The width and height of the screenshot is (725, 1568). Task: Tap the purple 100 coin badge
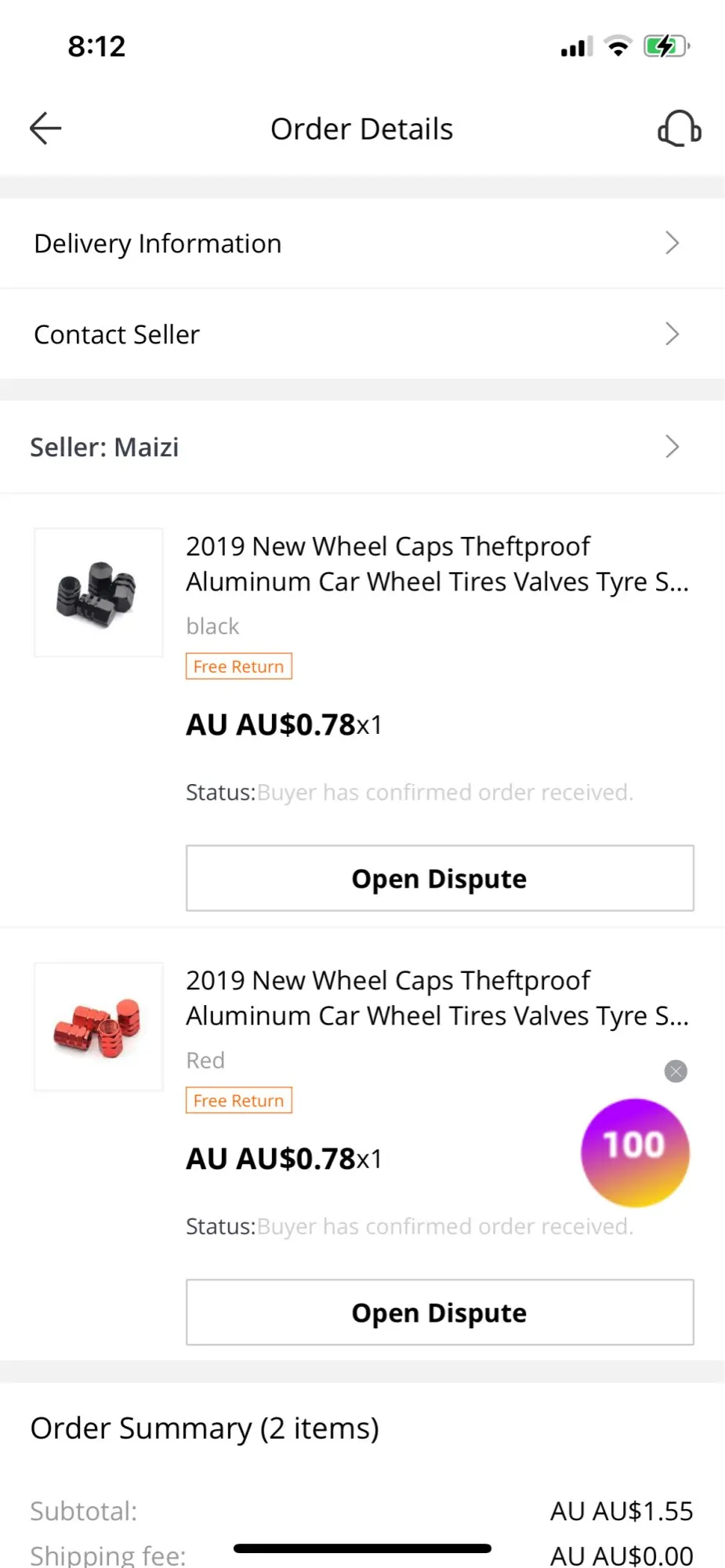(635, 1152)
